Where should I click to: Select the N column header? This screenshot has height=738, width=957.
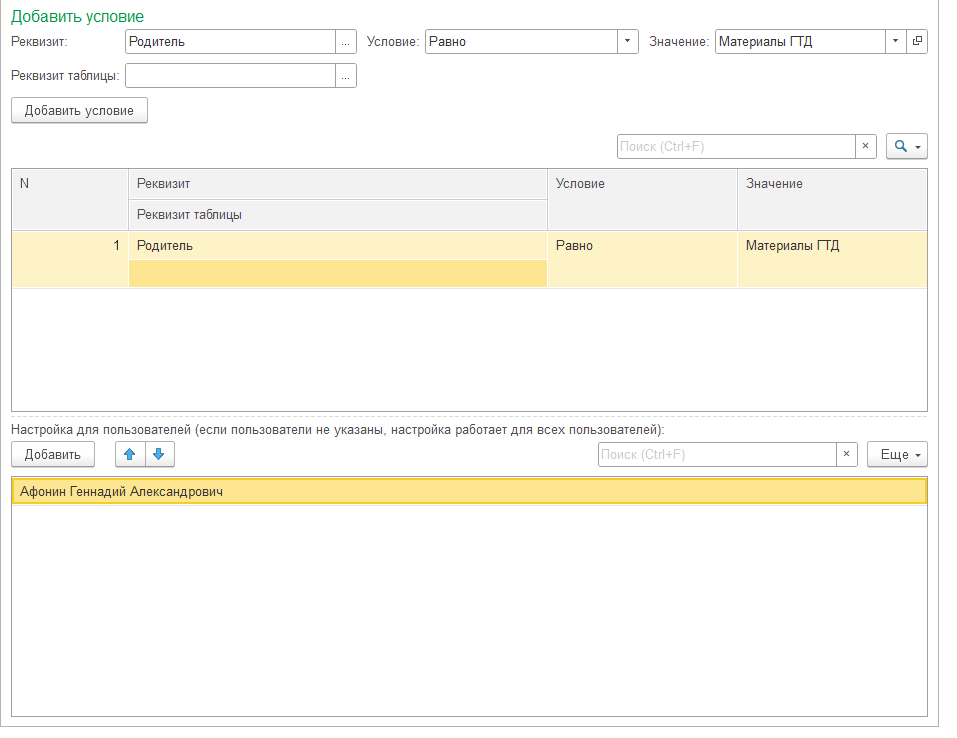[70, 200]
